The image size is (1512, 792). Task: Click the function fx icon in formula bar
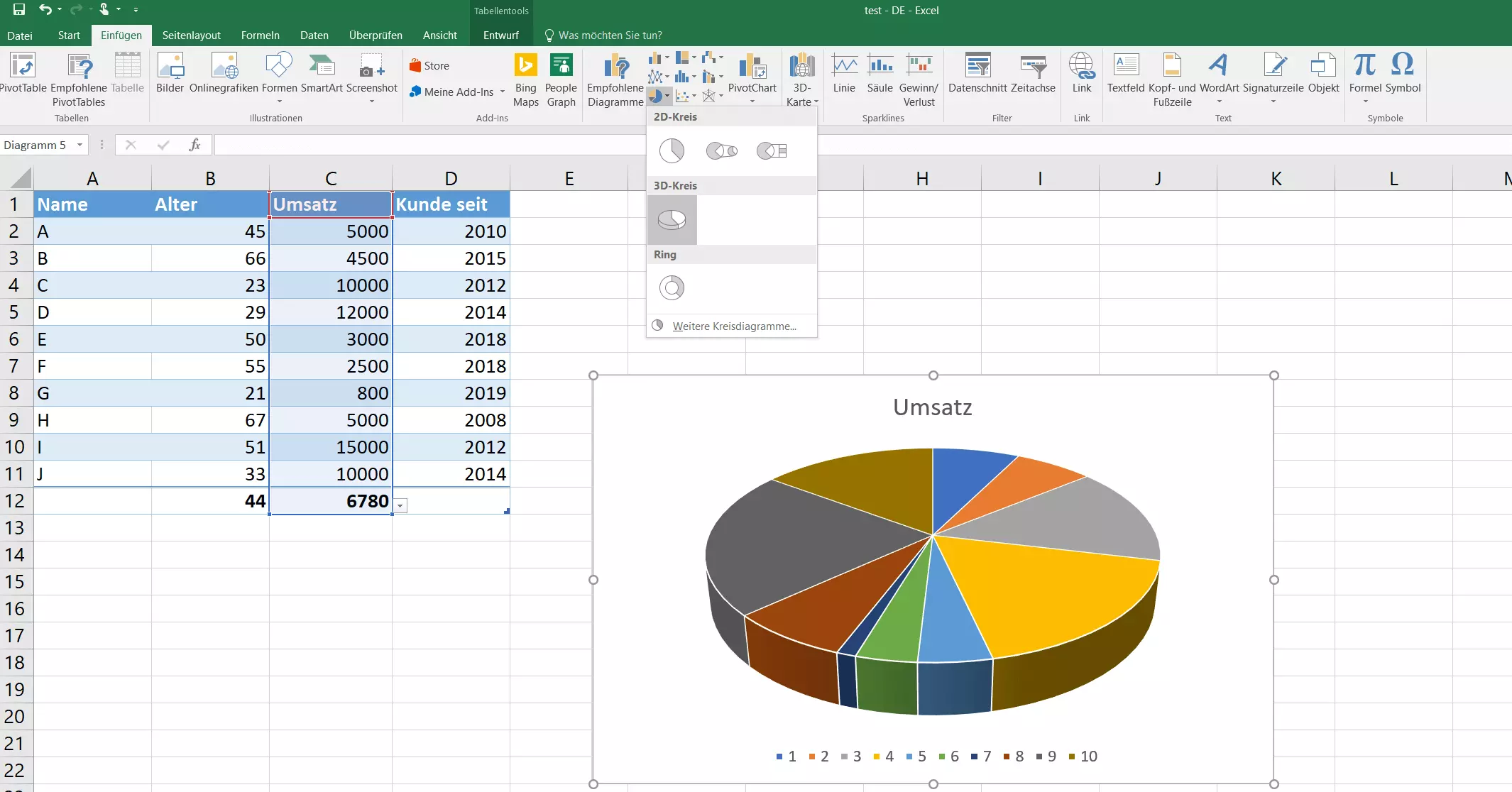tap(195, 145)
